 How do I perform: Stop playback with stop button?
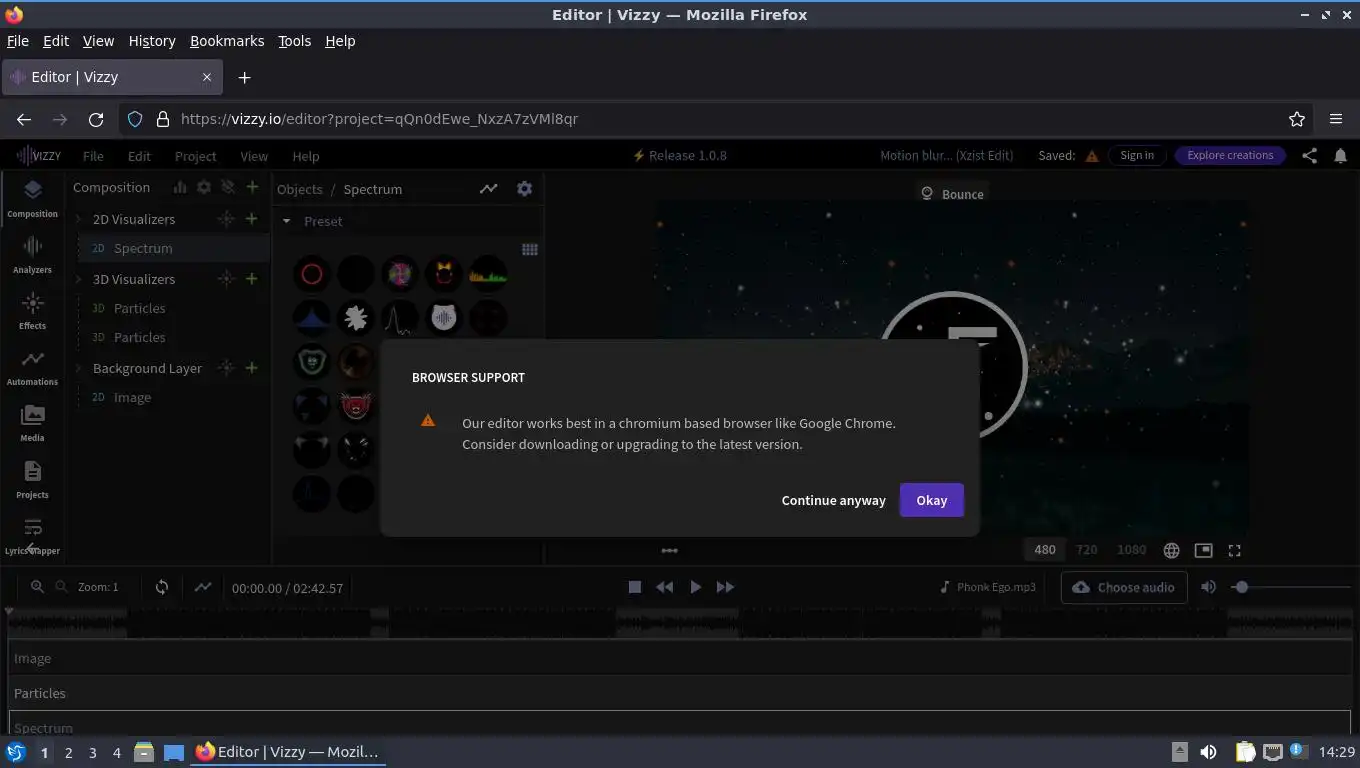click(x=634, y=587)
